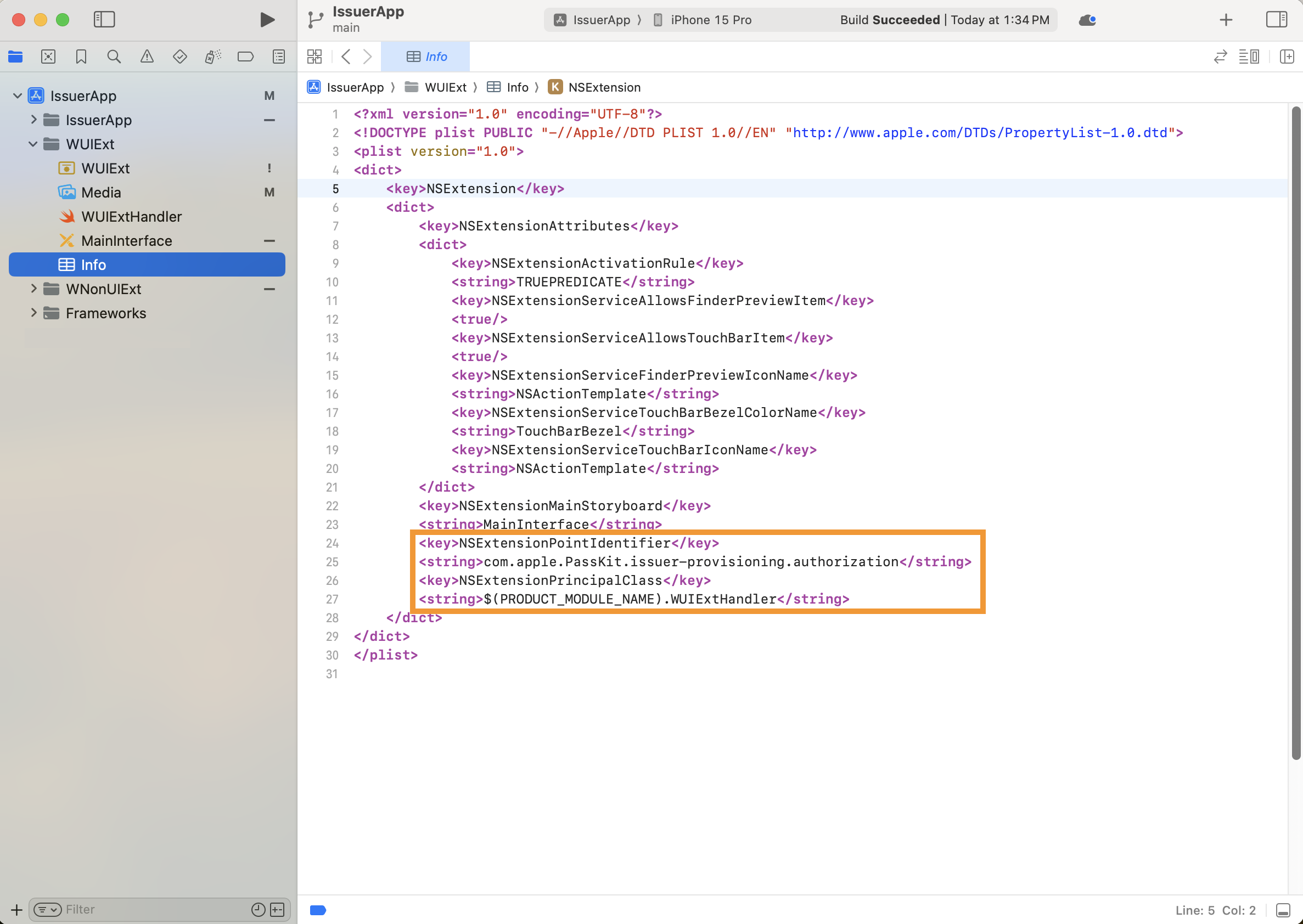Viewport: 1303px width, 924px height.
Task: Click the blue breakpoint tag indicator
Action: [x=318, y=910]
